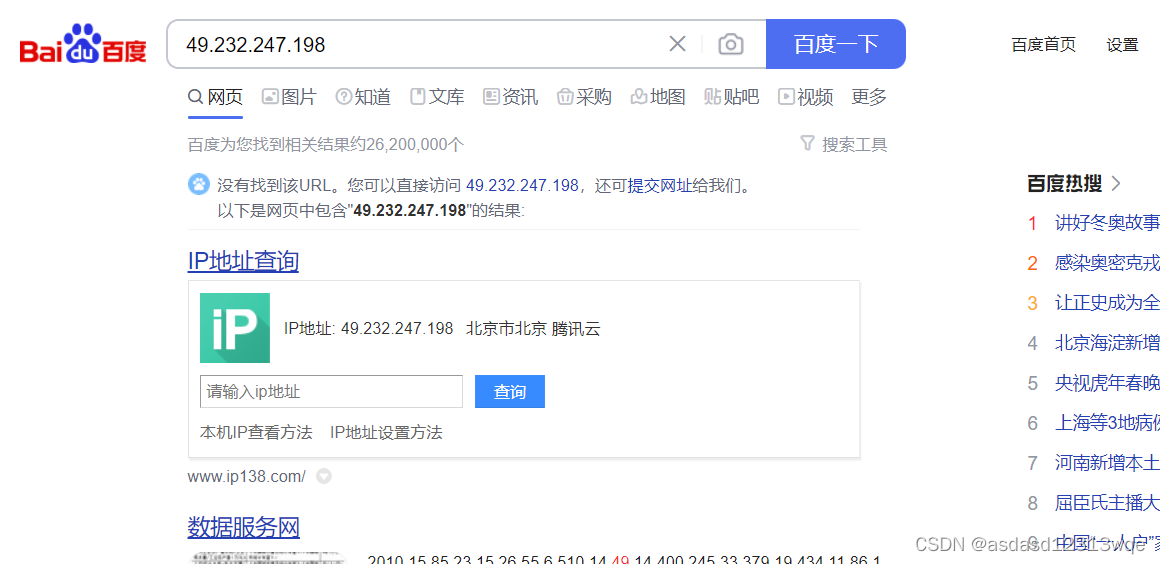1160x564 pixels.
Task: Open hot search item 河南新增本土
Action: click(x=1107, y=463)
